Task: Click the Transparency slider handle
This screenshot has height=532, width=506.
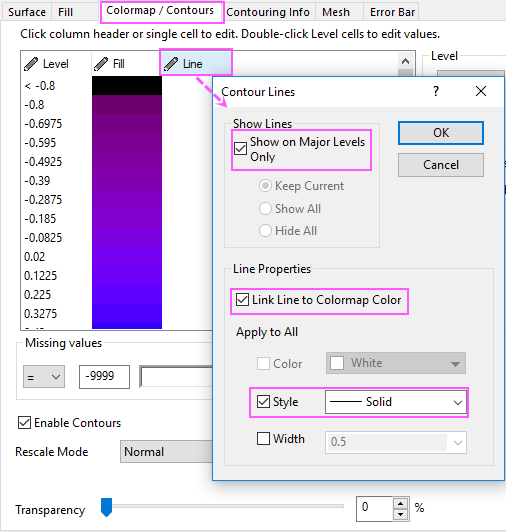Action: pos(107,507)
